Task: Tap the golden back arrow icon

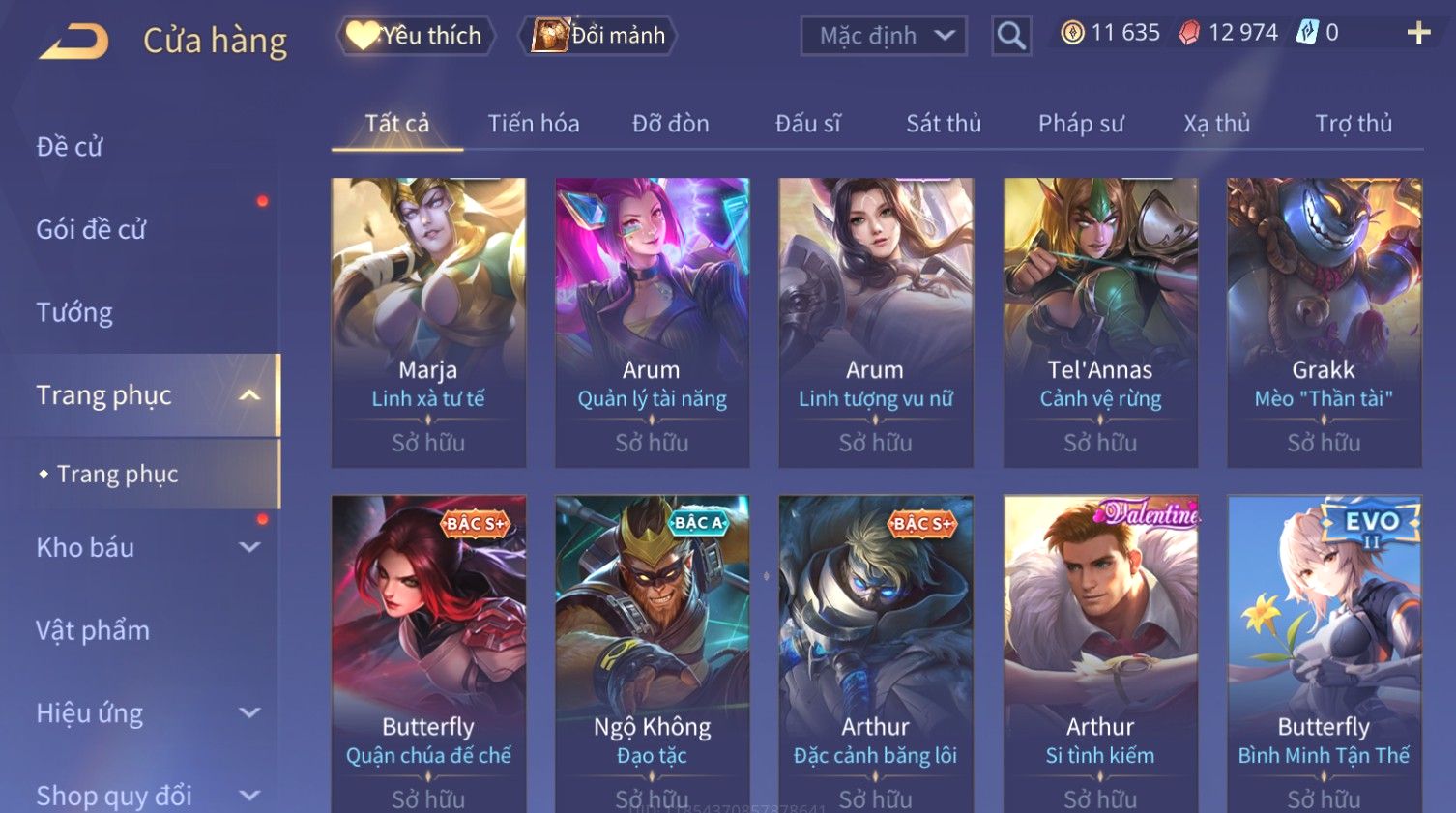Action: click(x=74, y=42)
